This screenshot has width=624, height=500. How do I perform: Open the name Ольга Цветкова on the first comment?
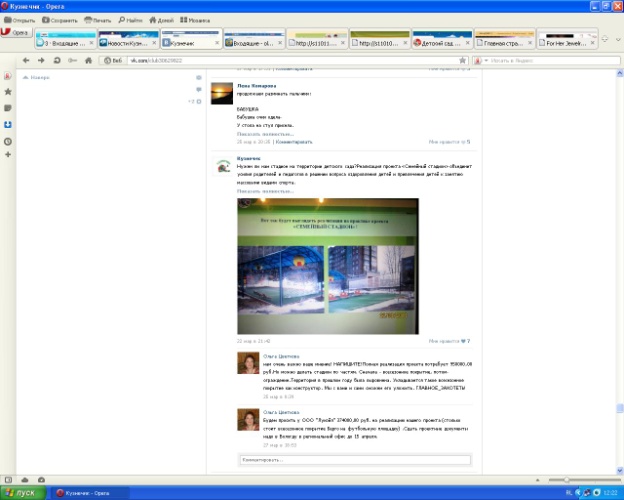coord(281,356)
